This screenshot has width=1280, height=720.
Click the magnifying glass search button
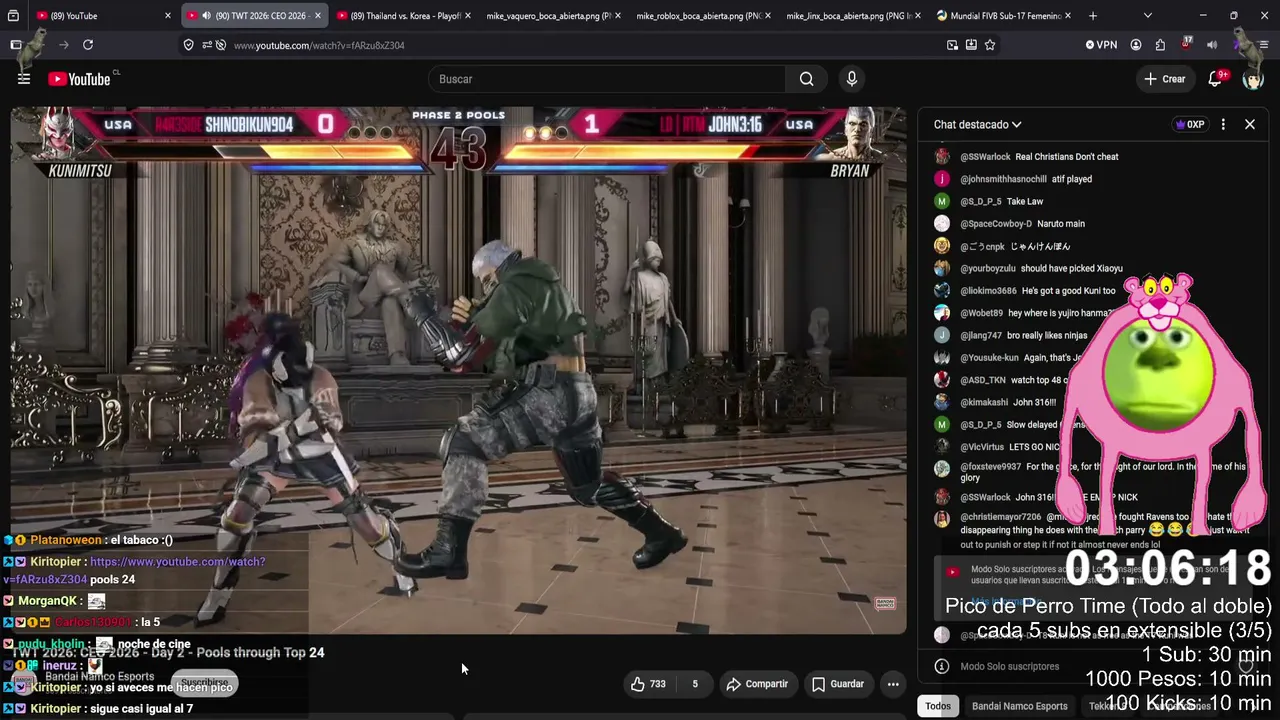click(807, 79)
